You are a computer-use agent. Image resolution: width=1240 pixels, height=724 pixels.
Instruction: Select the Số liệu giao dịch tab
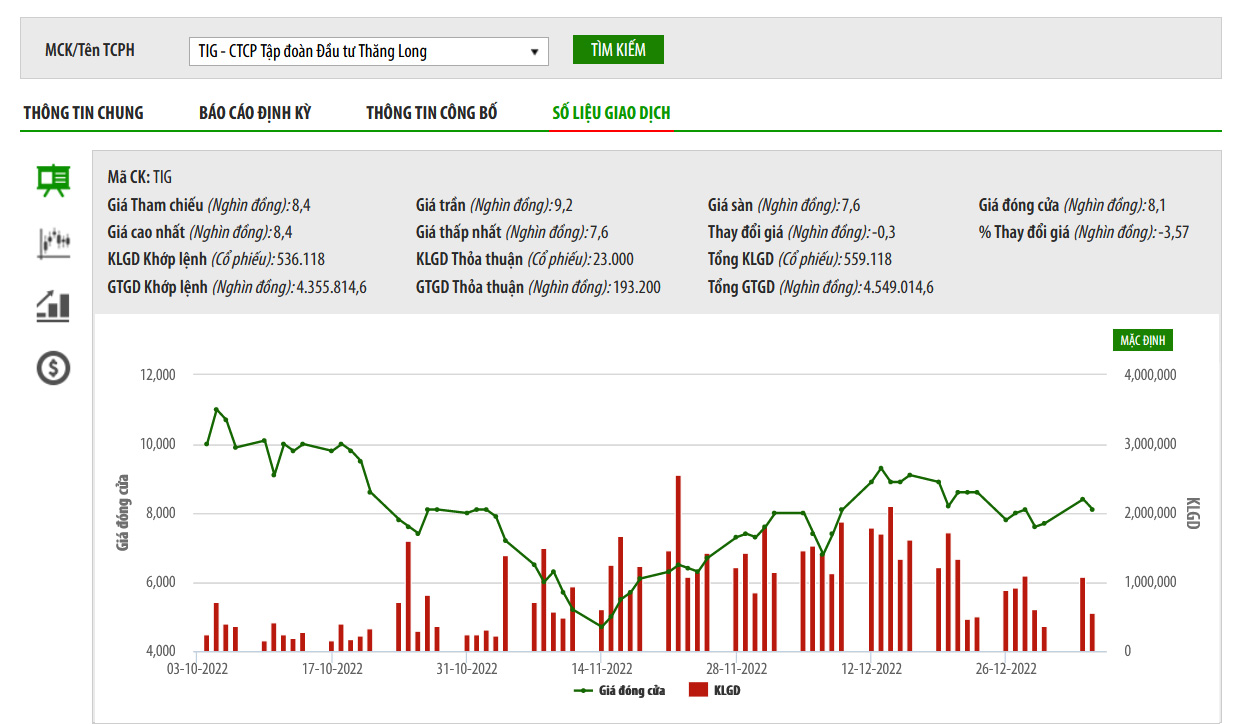[611, 113]
